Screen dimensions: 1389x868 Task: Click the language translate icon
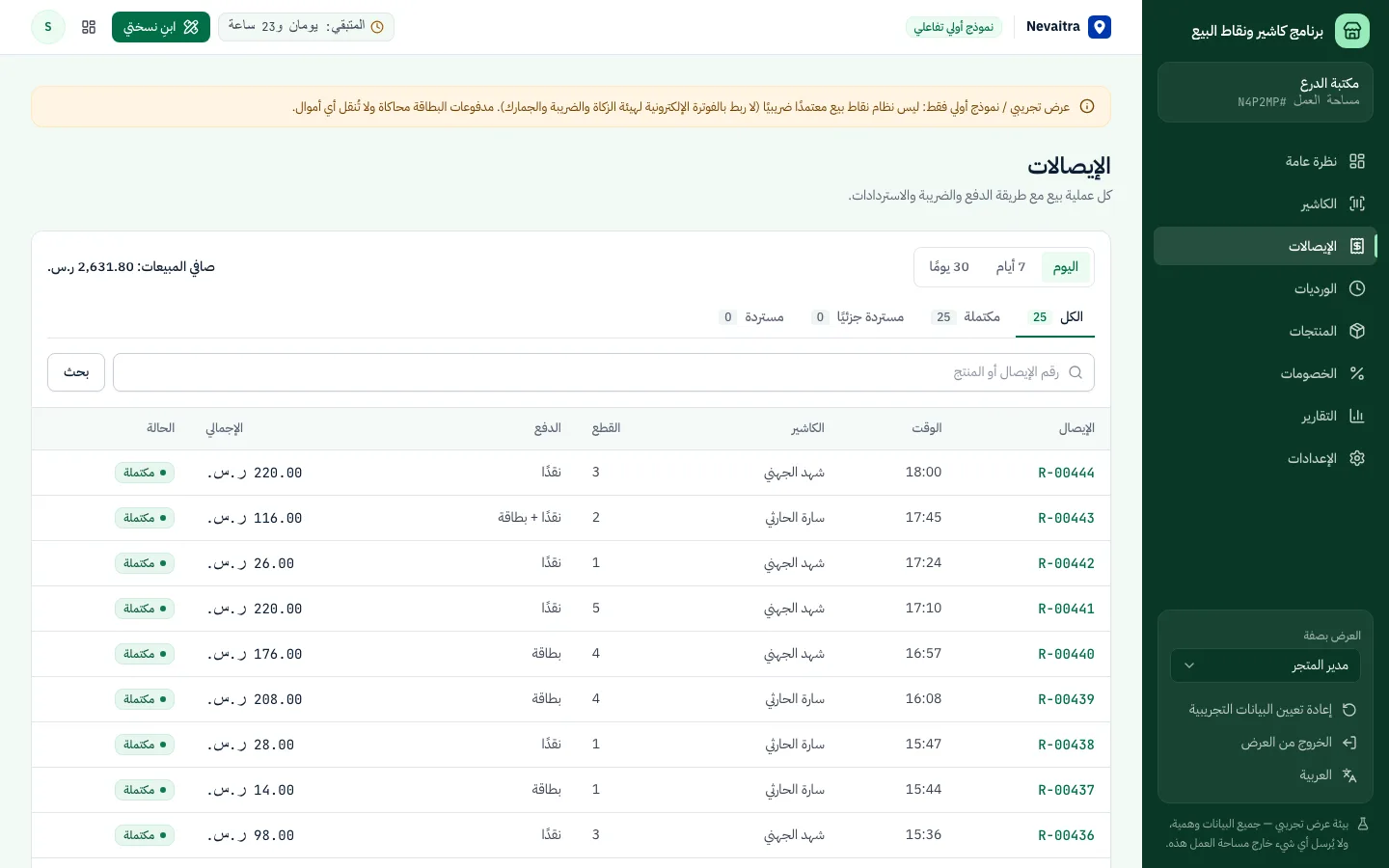[1349, 775]
